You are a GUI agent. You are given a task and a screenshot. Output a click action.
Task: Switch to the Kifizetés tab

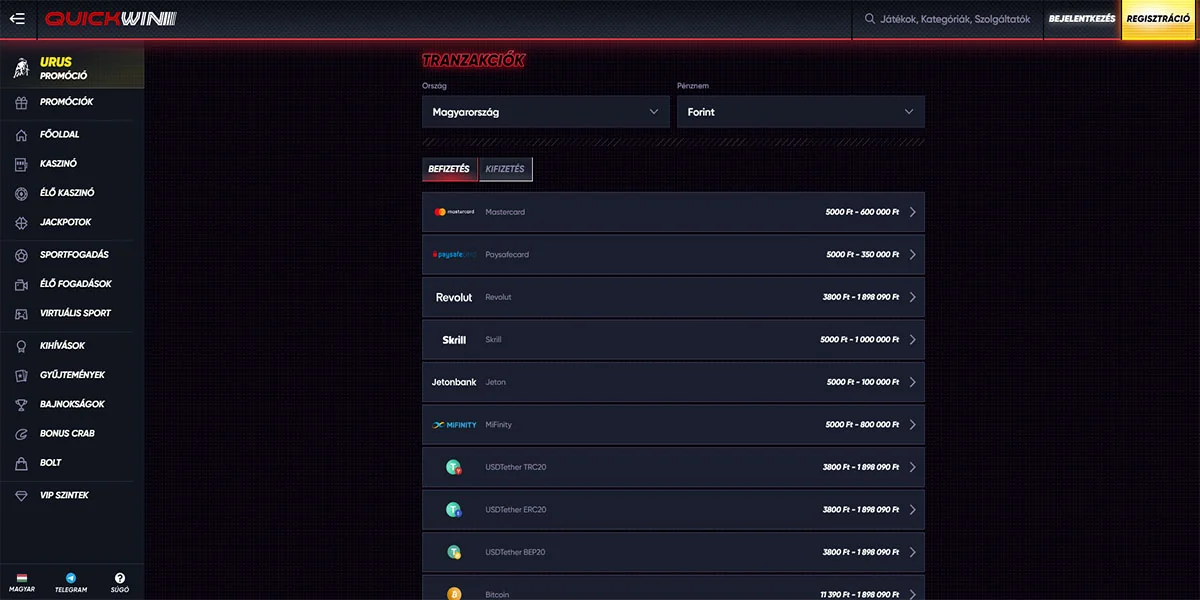(x=505, y=169)
